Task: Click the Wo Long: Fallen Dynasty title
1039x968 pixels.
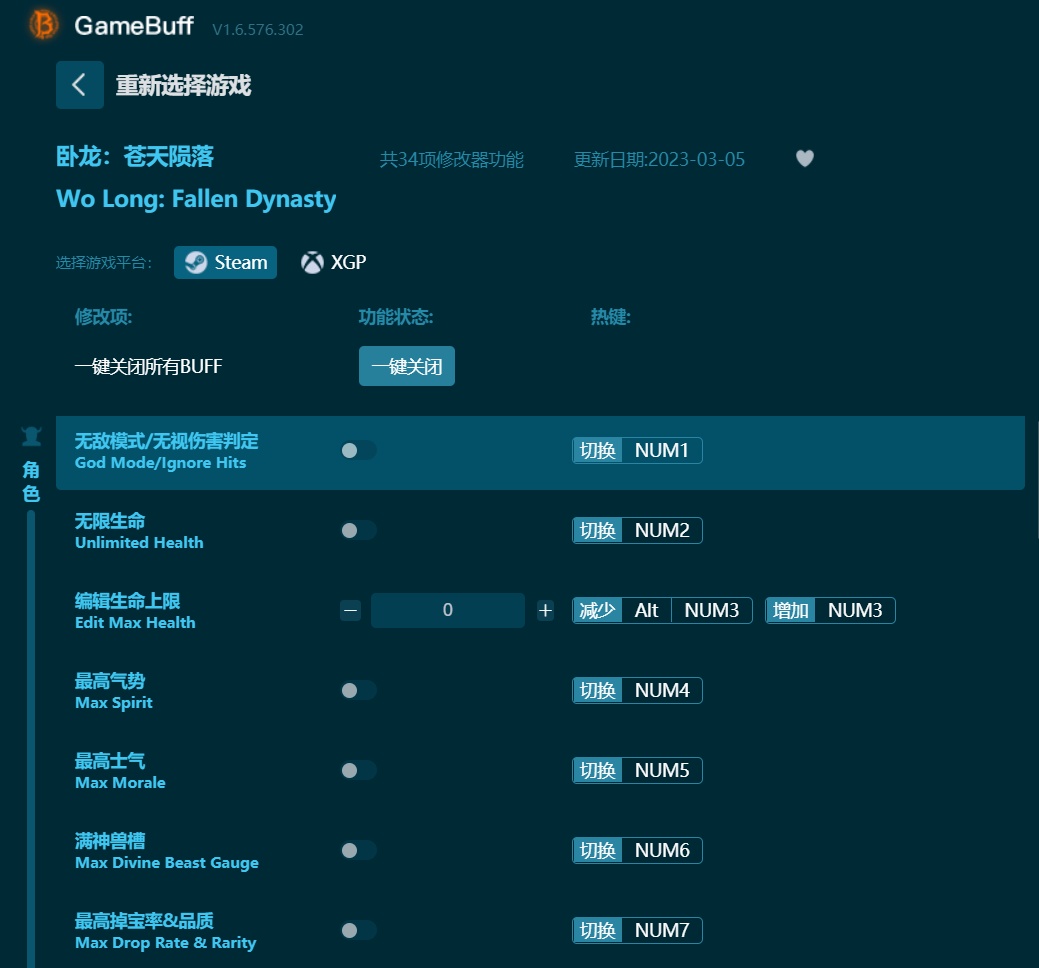Action: [196, 199]
